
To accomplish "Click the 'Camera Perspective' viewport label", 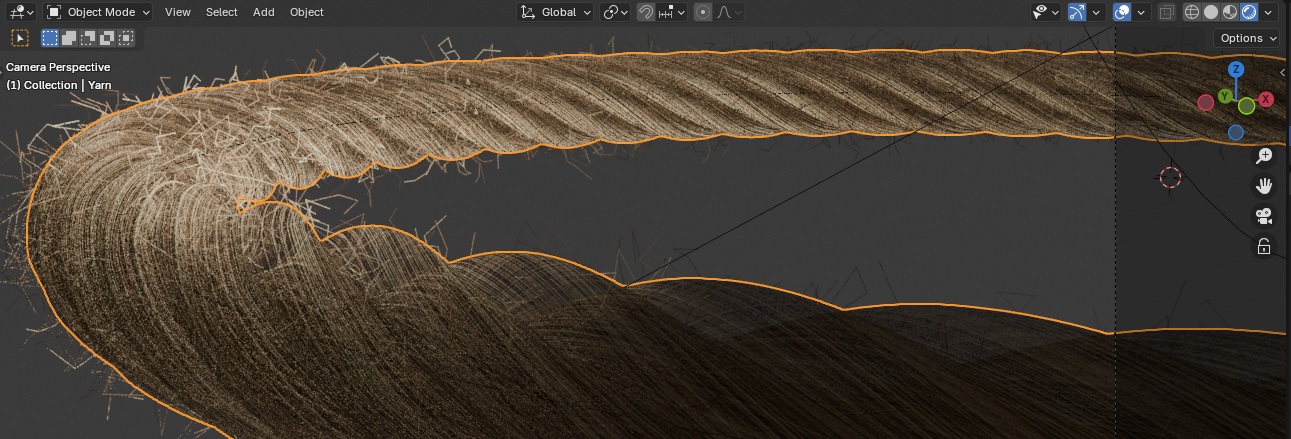I will 58,67.
